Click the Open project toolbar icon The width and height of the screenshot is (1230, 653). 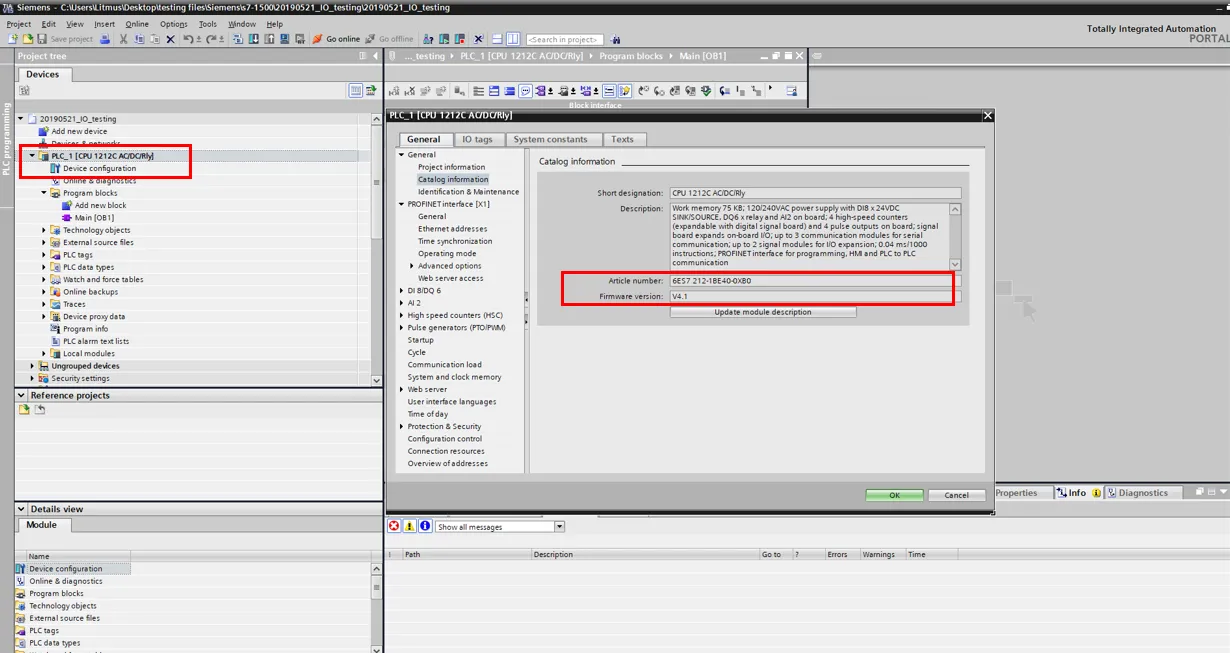pyautogui.click(x=27, y=39)
